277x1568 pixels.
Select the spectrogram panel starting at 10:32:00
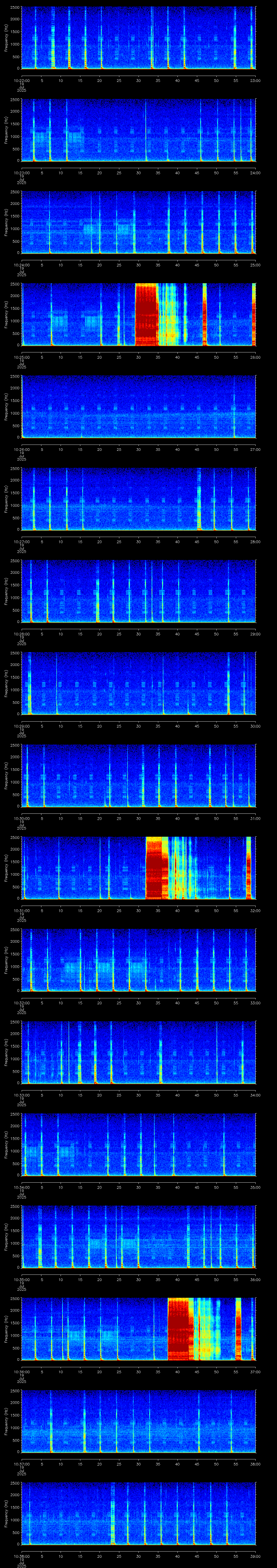pos(139,960)
